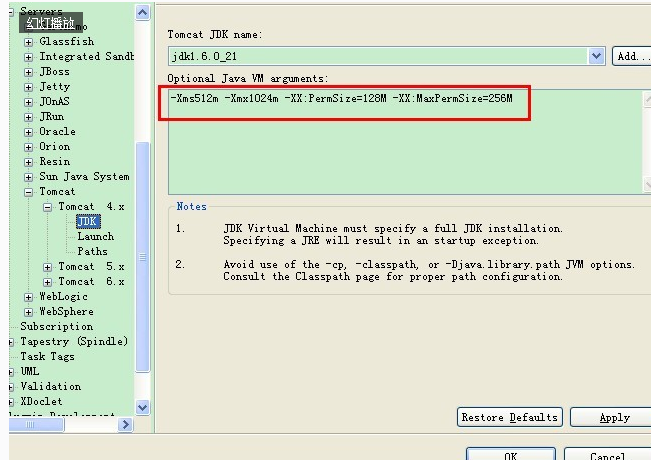Open the Validation preferences
The width and height of the screenshot is (651, 460).
pyautogui.click(x=51, y=386)
